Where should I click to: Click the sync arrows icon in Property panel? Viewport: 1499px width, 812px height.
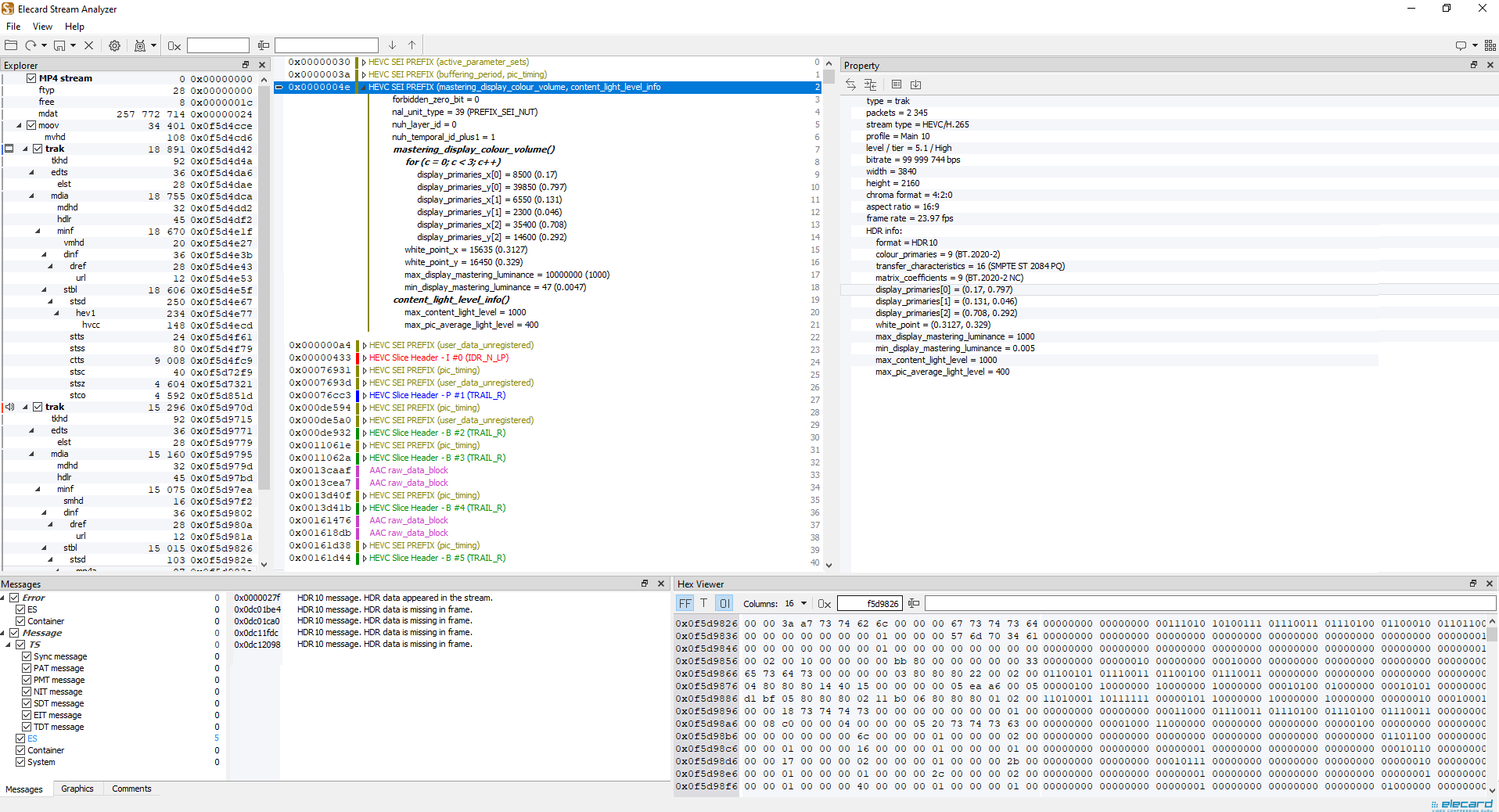click(850, 84)
